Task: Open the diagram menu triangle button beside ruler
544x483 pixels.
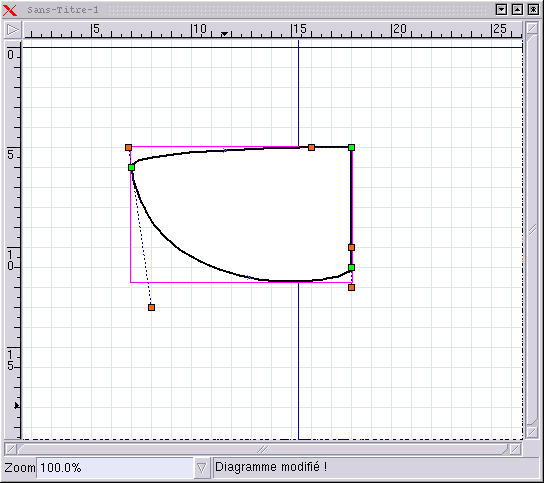Action: pyautogui.click(x=13, y=29)
